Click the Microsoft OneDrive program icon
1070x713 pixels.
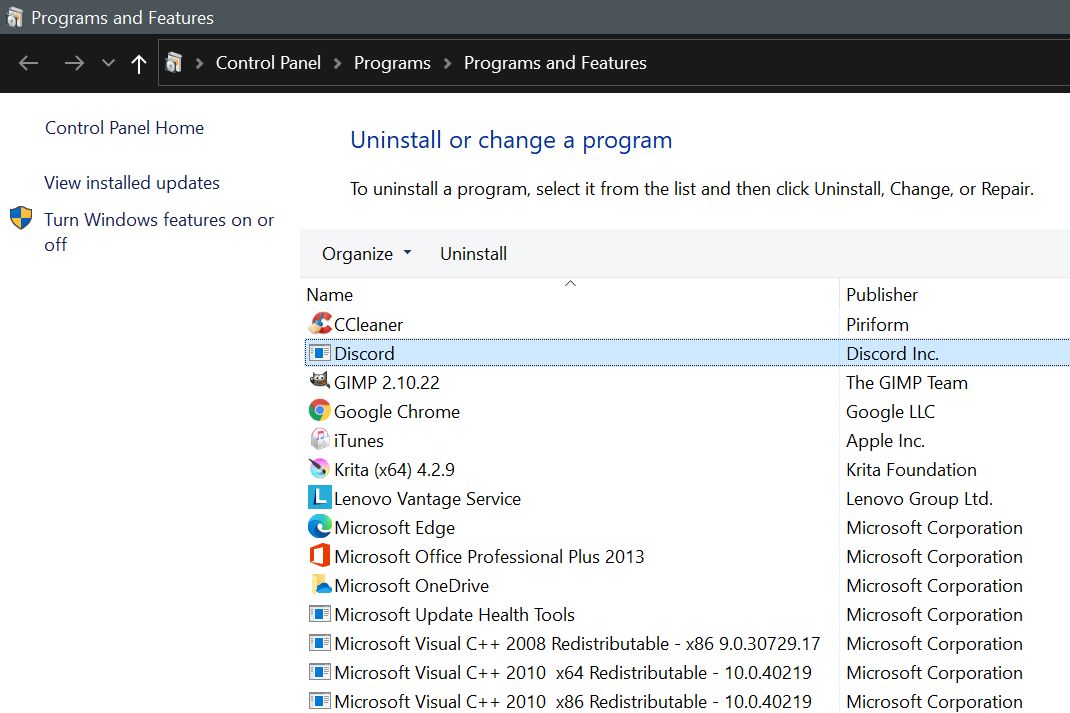click(320, 585)
